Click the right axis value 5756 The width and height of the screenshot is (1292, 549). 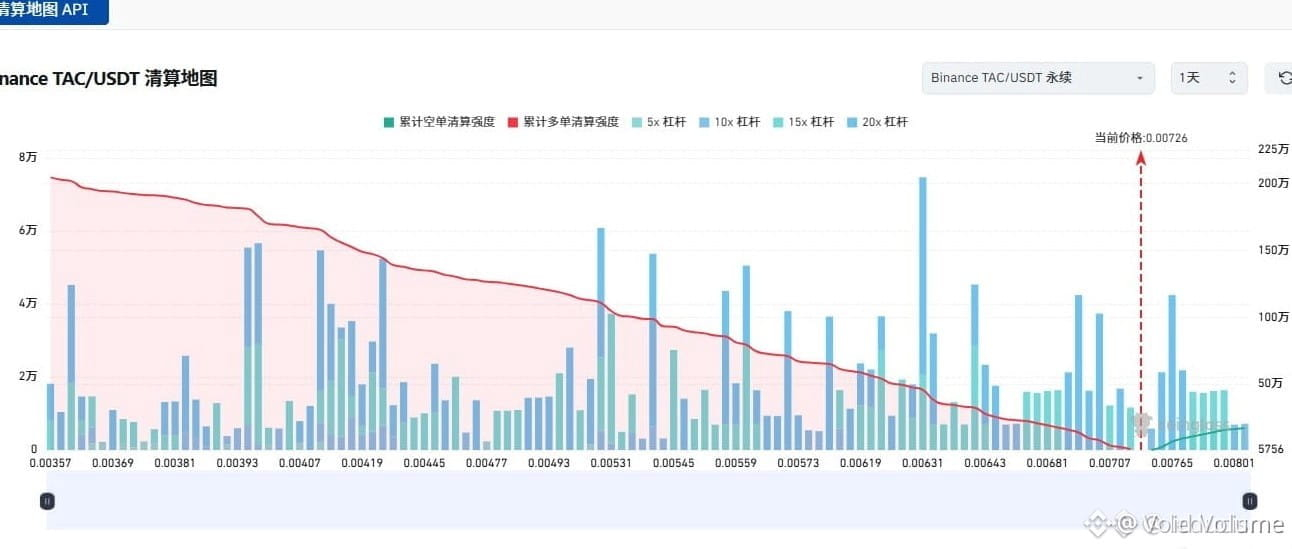(1271, 449)
